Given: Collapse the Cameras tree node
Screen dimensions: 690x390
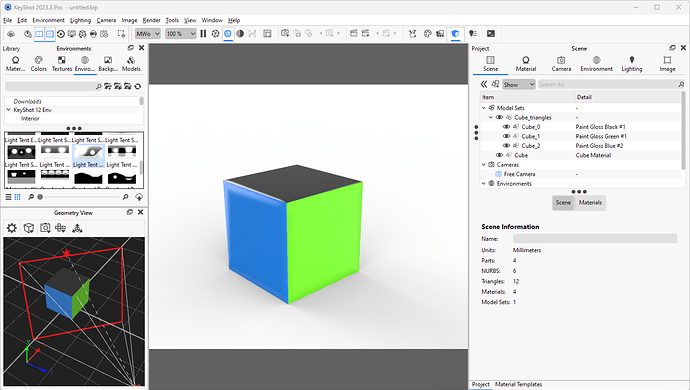Looking at the screenshot, I should click(484, 165).
